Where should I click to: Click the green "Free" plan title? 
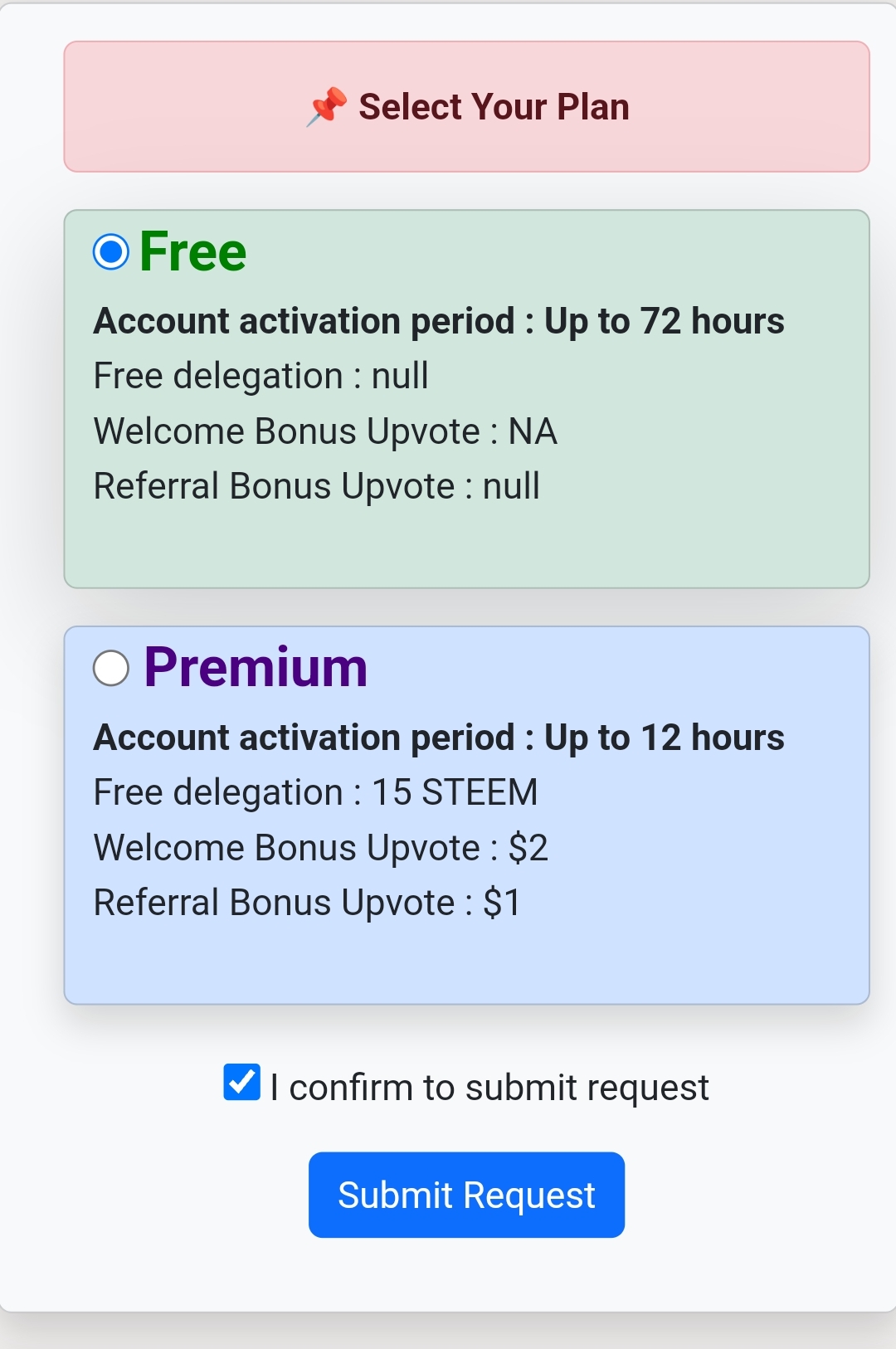193,252
